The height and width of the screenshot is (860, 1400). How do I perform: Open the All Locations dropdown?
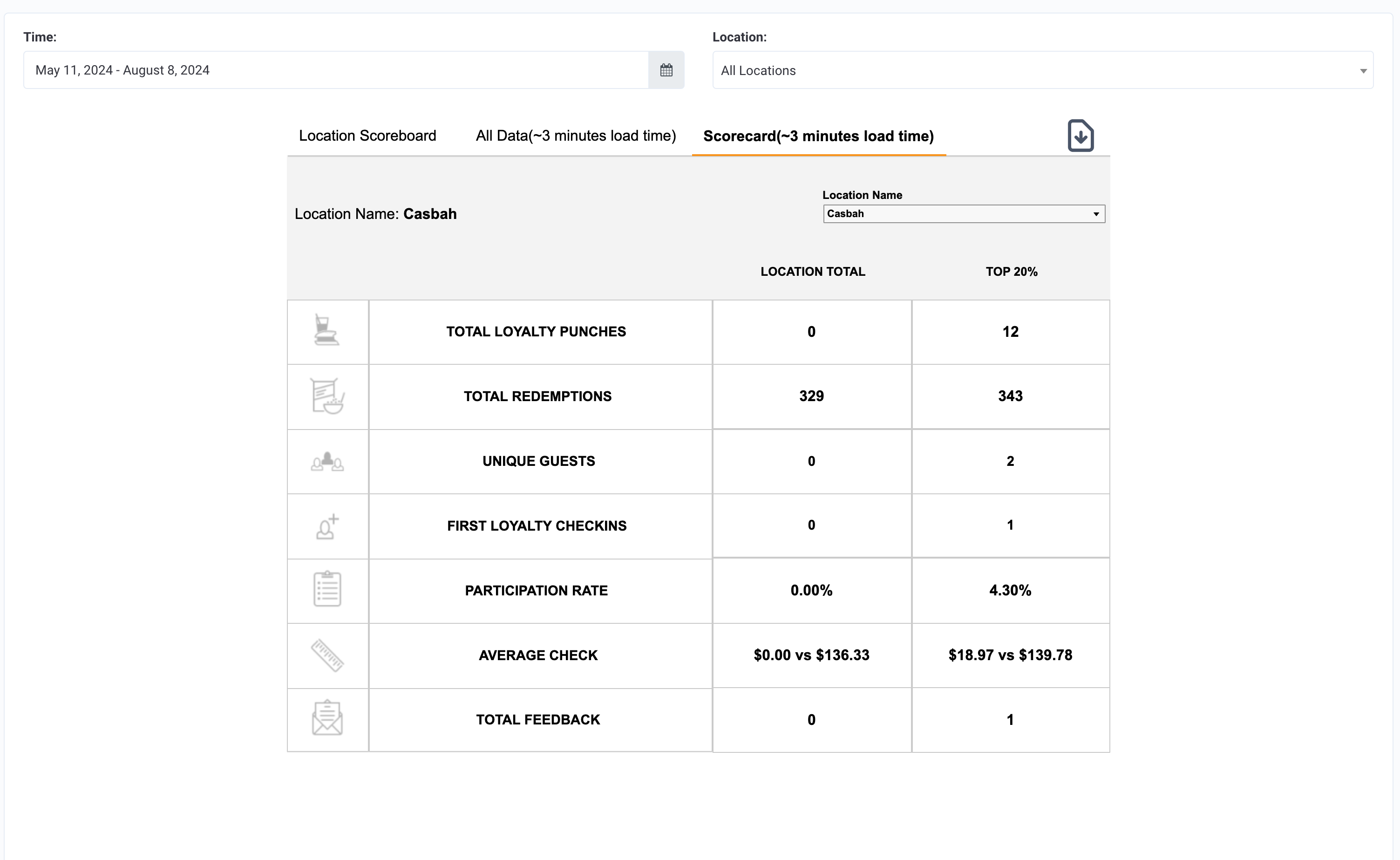1042,70
